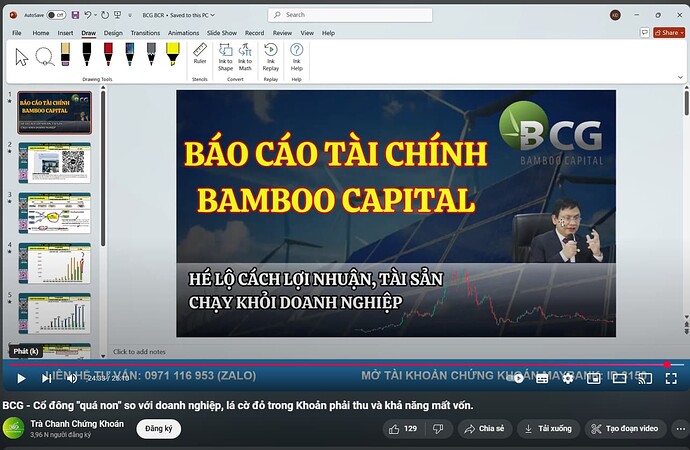Save the presentation with the floppy icon
690x450 pixels.
pyautogui.click(x=75, y=15)
